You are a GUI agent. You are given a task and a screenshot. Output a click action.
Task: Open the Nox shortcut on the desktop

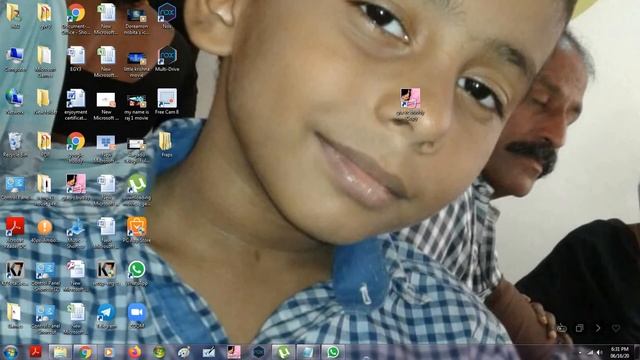click(167, 16)
